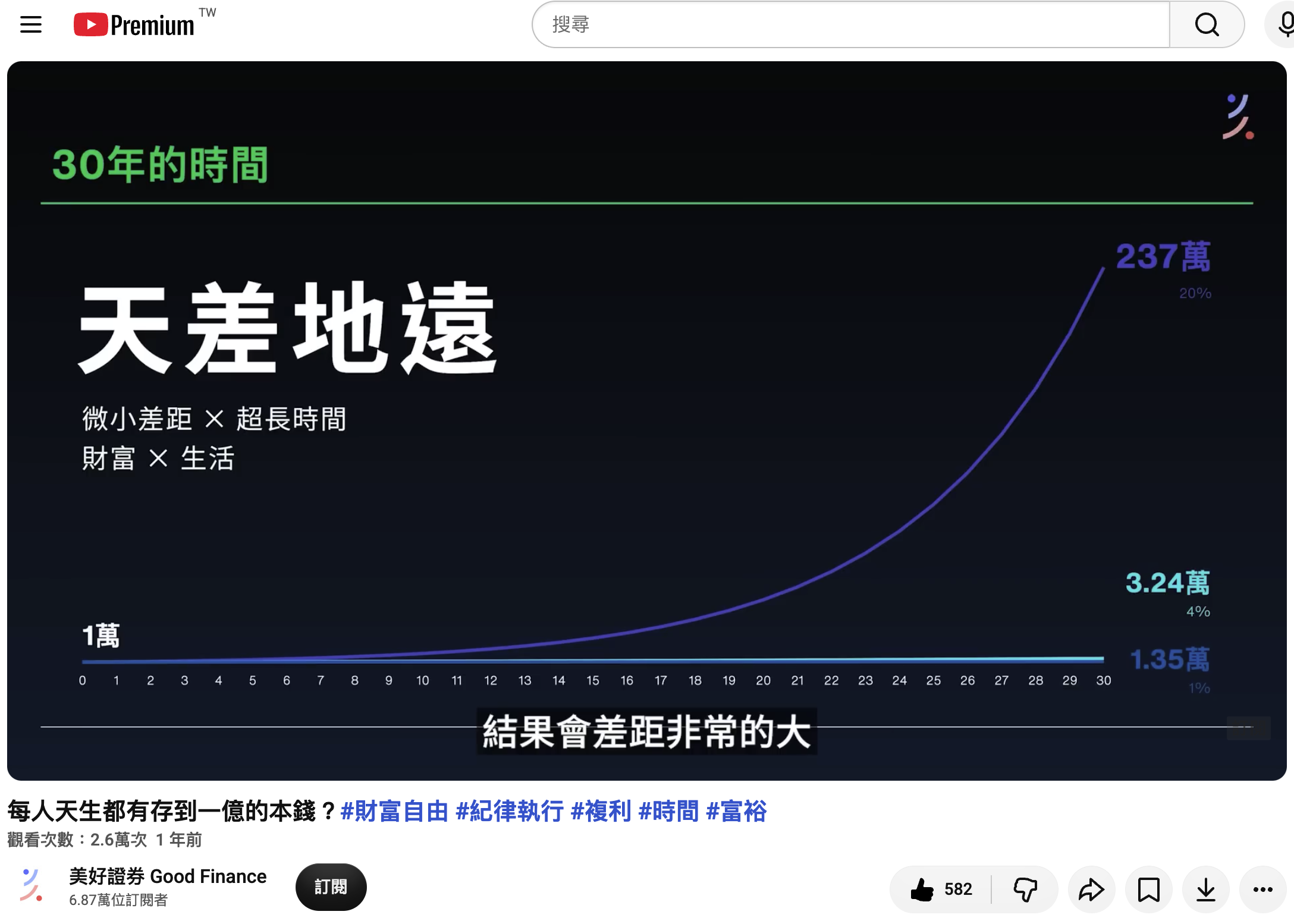
Task: Open the hamburger guide menu
Action: (31, 24)
